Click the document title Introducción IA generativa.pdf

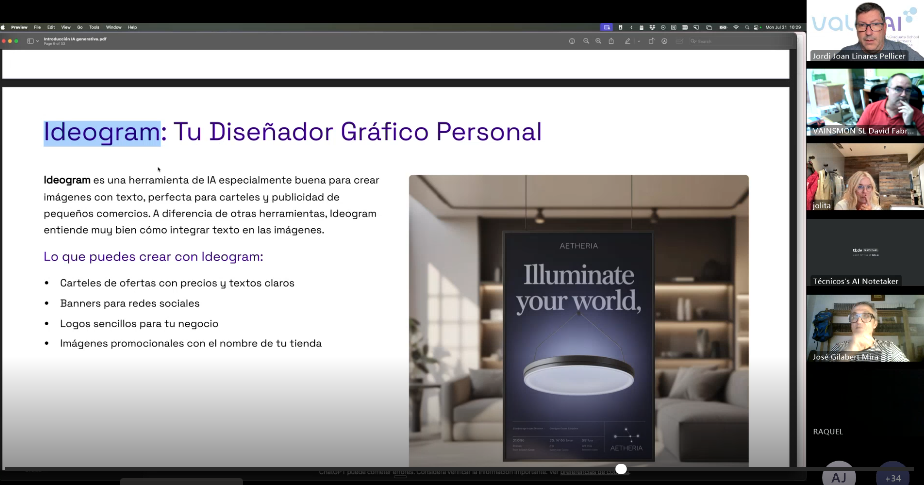pyautogui.click(x=75, y=39)
